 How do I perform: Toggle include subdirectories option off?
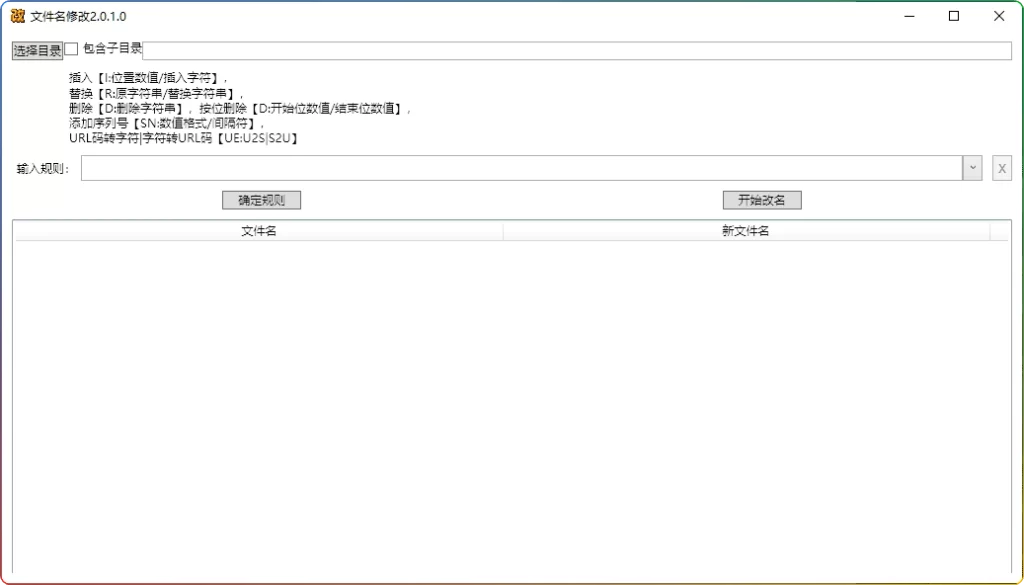pos(70,47)
